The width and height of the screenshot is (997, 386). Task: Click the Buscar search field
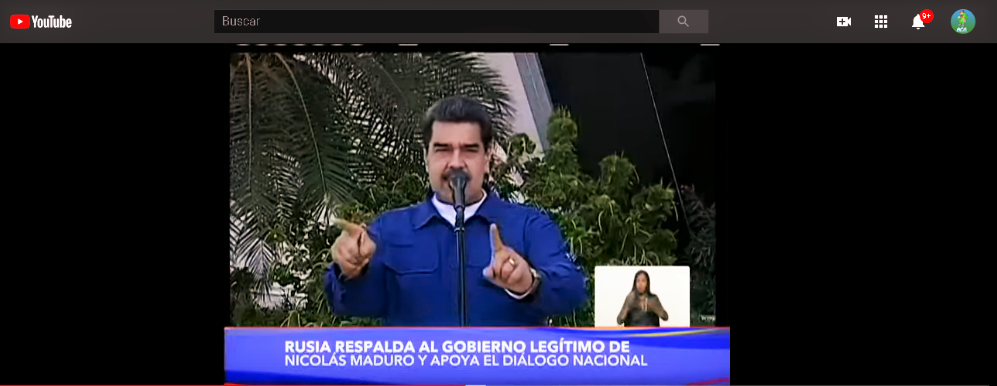(436, 22)
